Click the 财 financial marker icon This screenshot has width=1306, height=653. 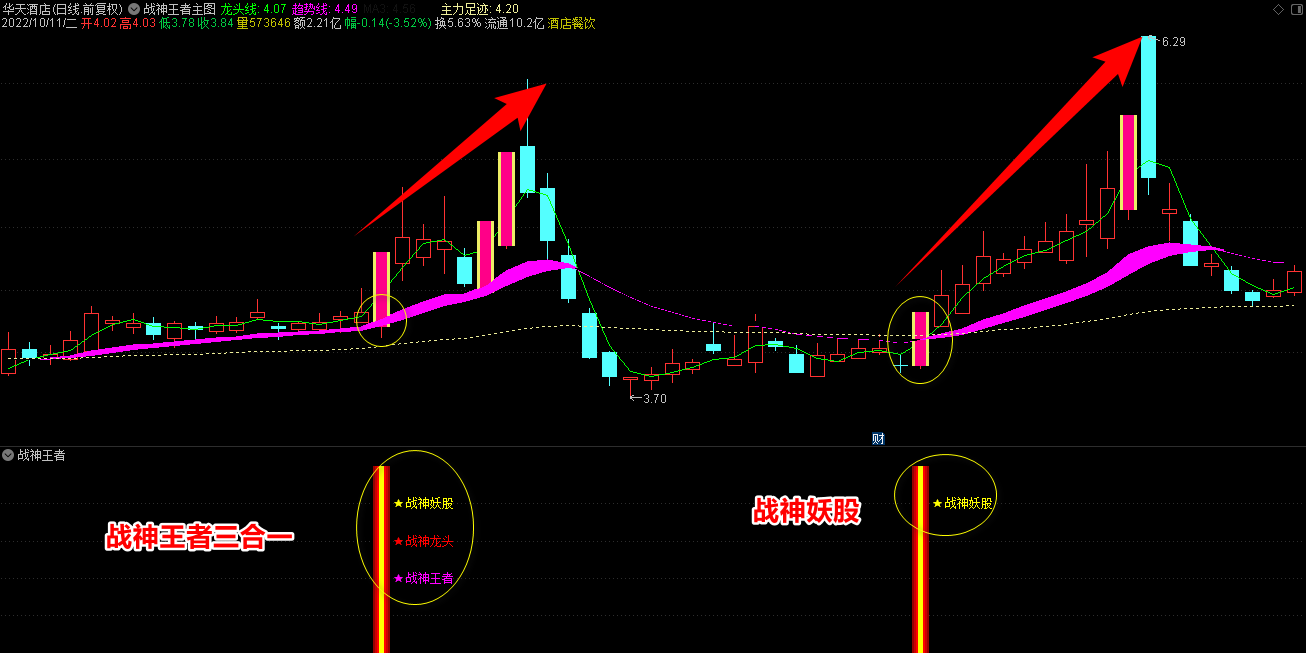pos(878,438)
